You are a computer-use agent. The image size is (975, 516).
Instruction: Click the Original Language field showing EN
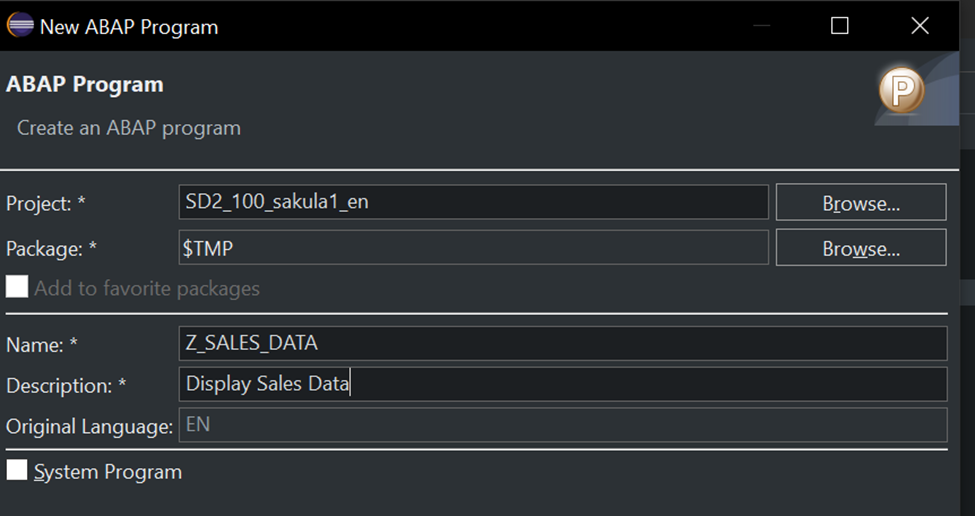(x=562, y=425)
